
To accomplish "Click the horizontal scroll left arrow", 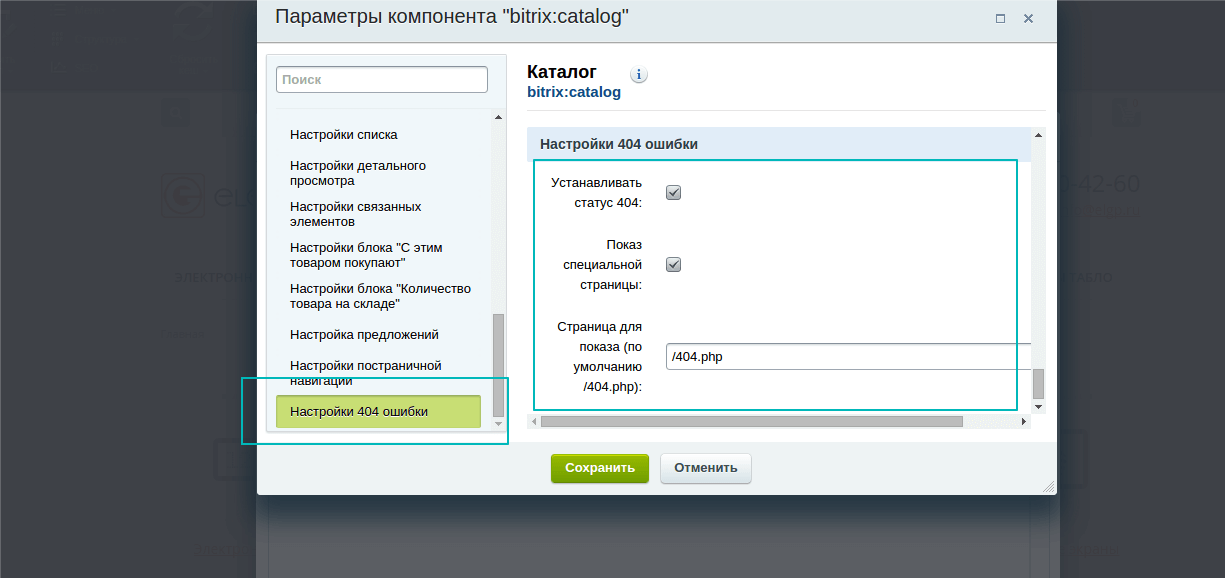I will 533,422.
